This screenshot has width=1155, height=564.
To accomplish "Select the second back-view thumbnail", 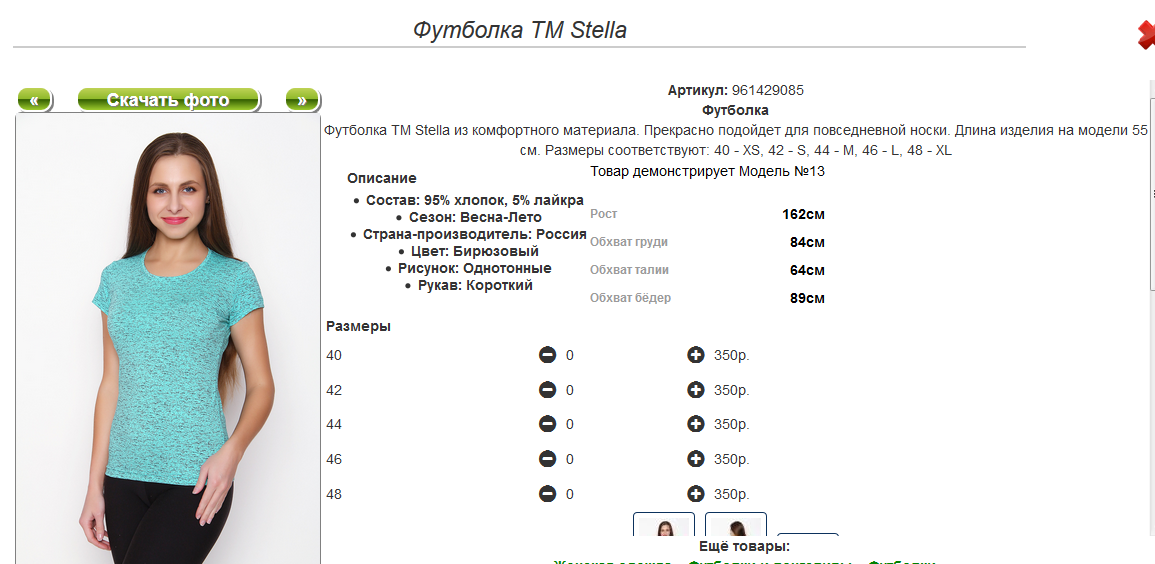I will pyautogui.click(x=736, y=525).
